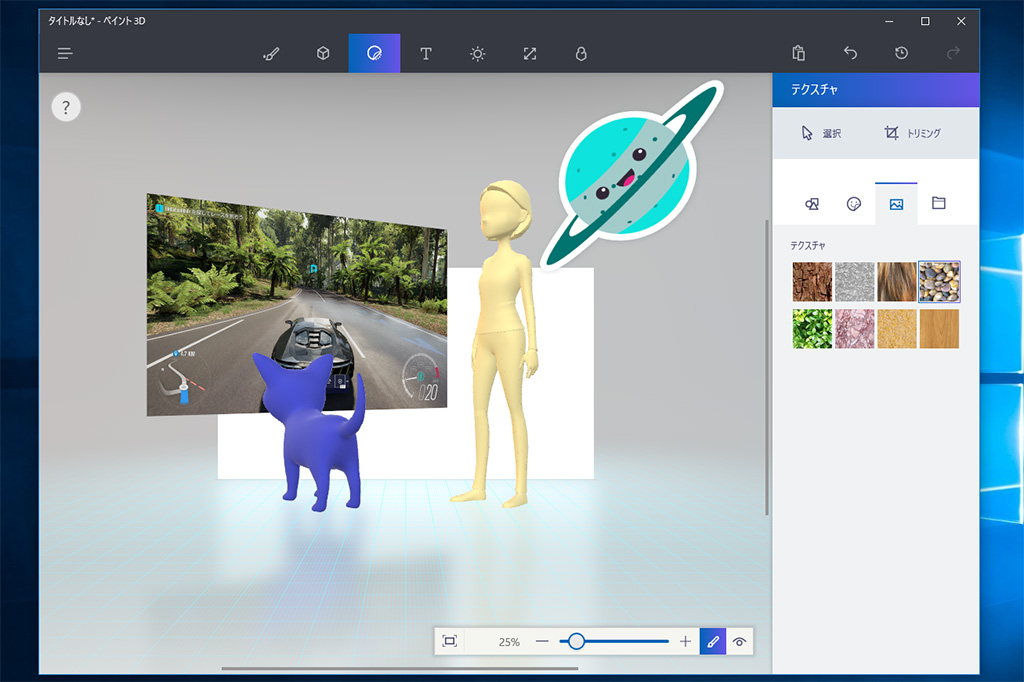
Task: Toggle the pen edit view mode
Action: coord(712,641)
